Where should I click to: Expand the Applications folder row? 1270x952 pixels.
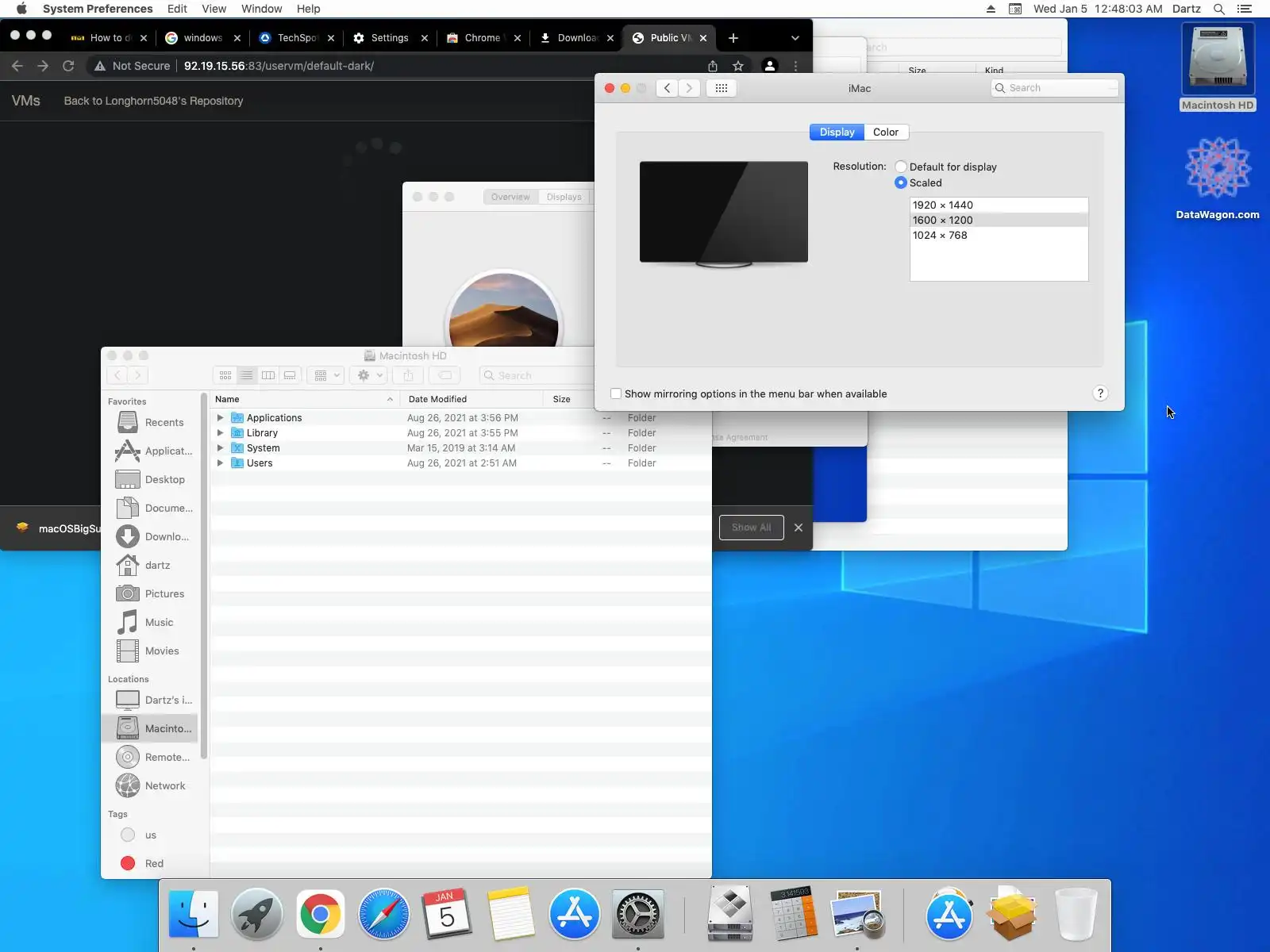(221, 417)
